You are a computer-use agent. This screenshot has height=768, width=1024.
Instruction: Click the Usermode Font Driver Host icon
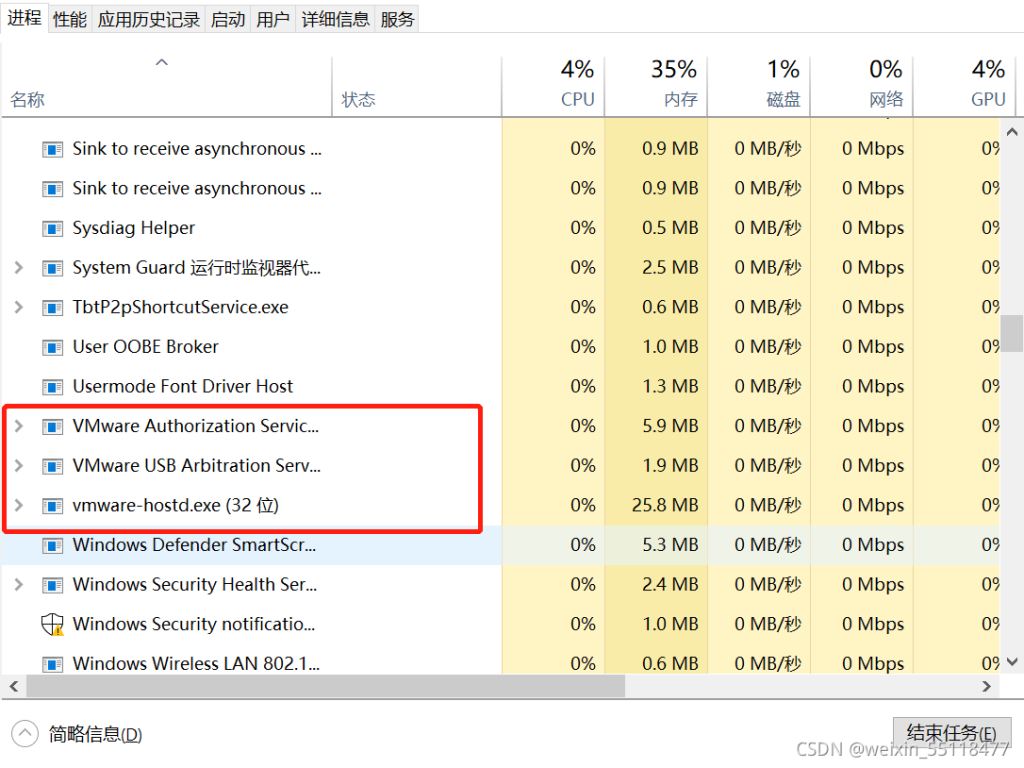52,387
